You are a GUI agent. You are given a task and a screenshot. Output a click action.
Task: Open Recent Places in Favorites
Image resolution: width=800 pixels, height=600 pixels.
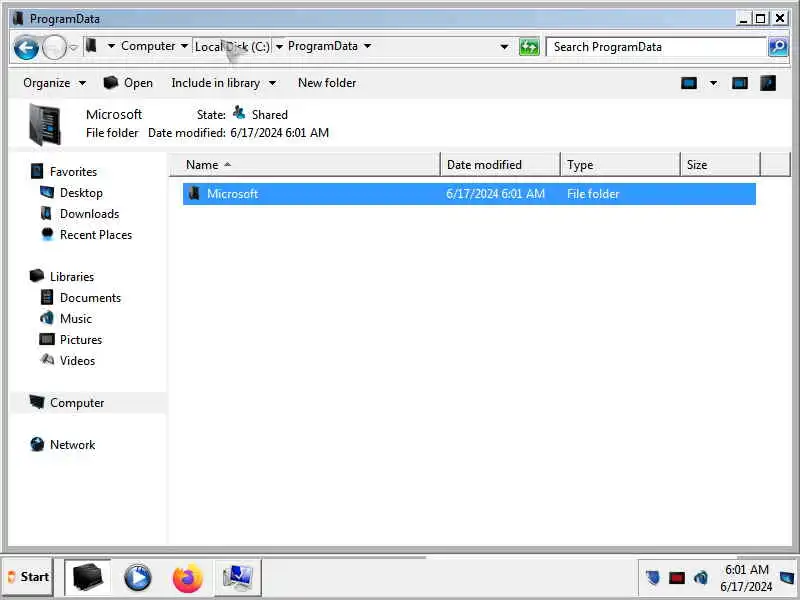point(96,235)
